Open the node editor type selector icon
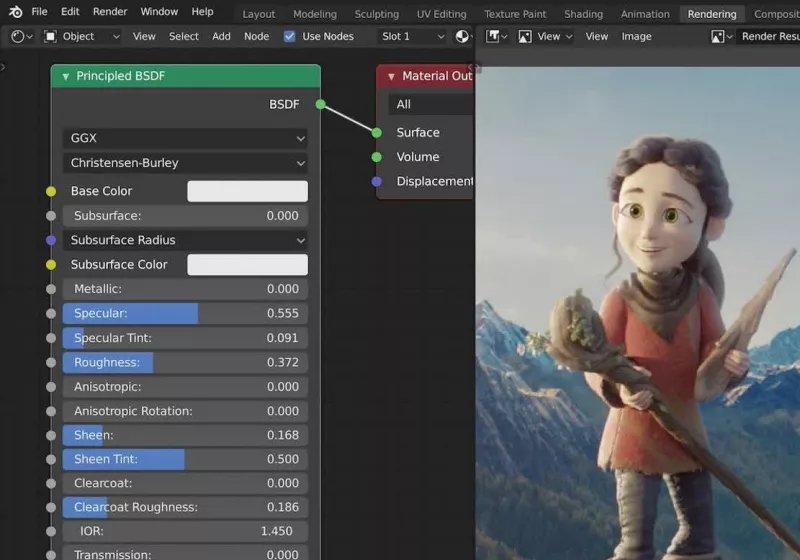Screen dimensions: 800x560 tap(18, 36)
